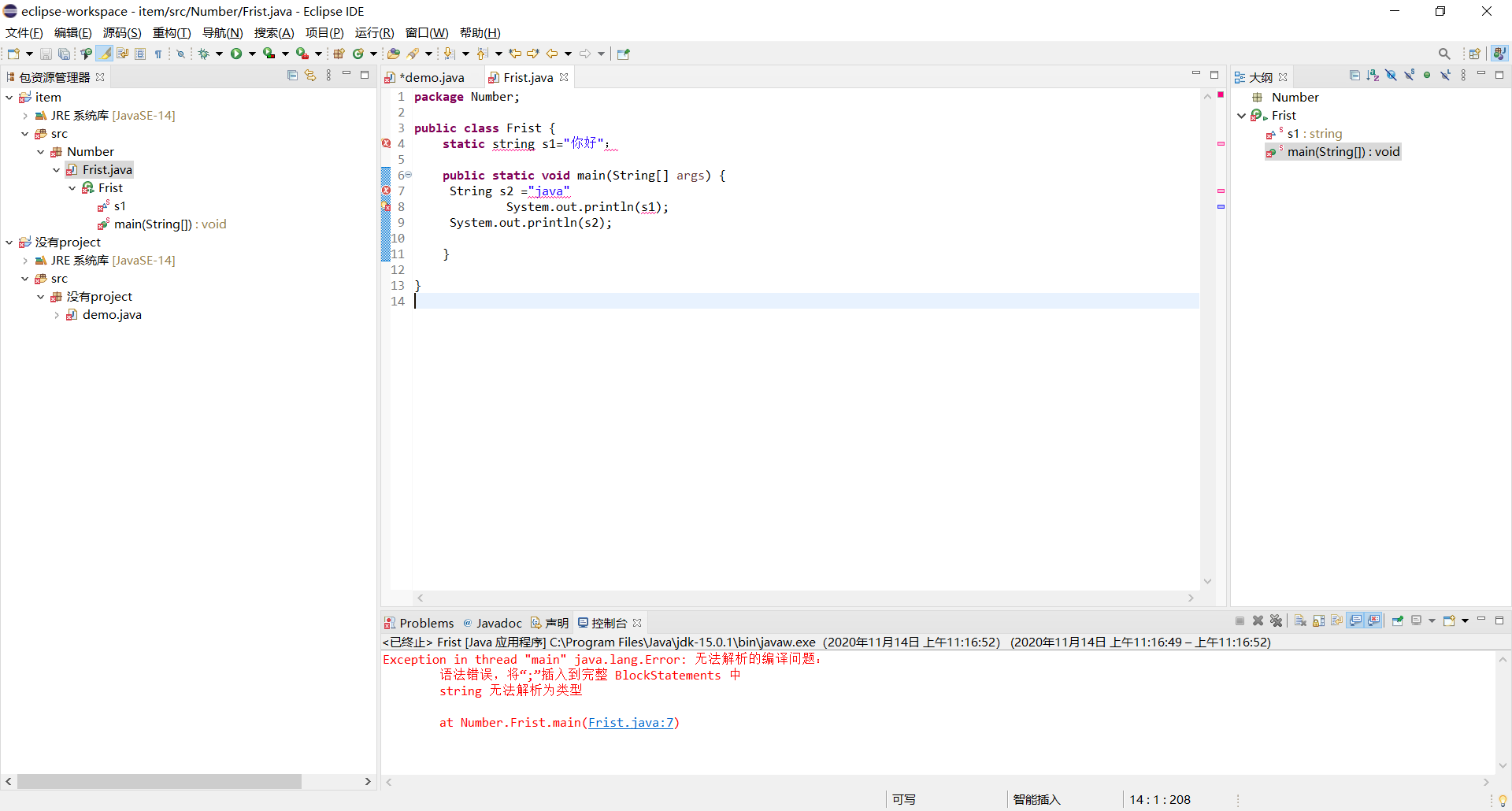Collapse the Number package node
Screen dimensions: 1512x811
(x=40, y=152)
